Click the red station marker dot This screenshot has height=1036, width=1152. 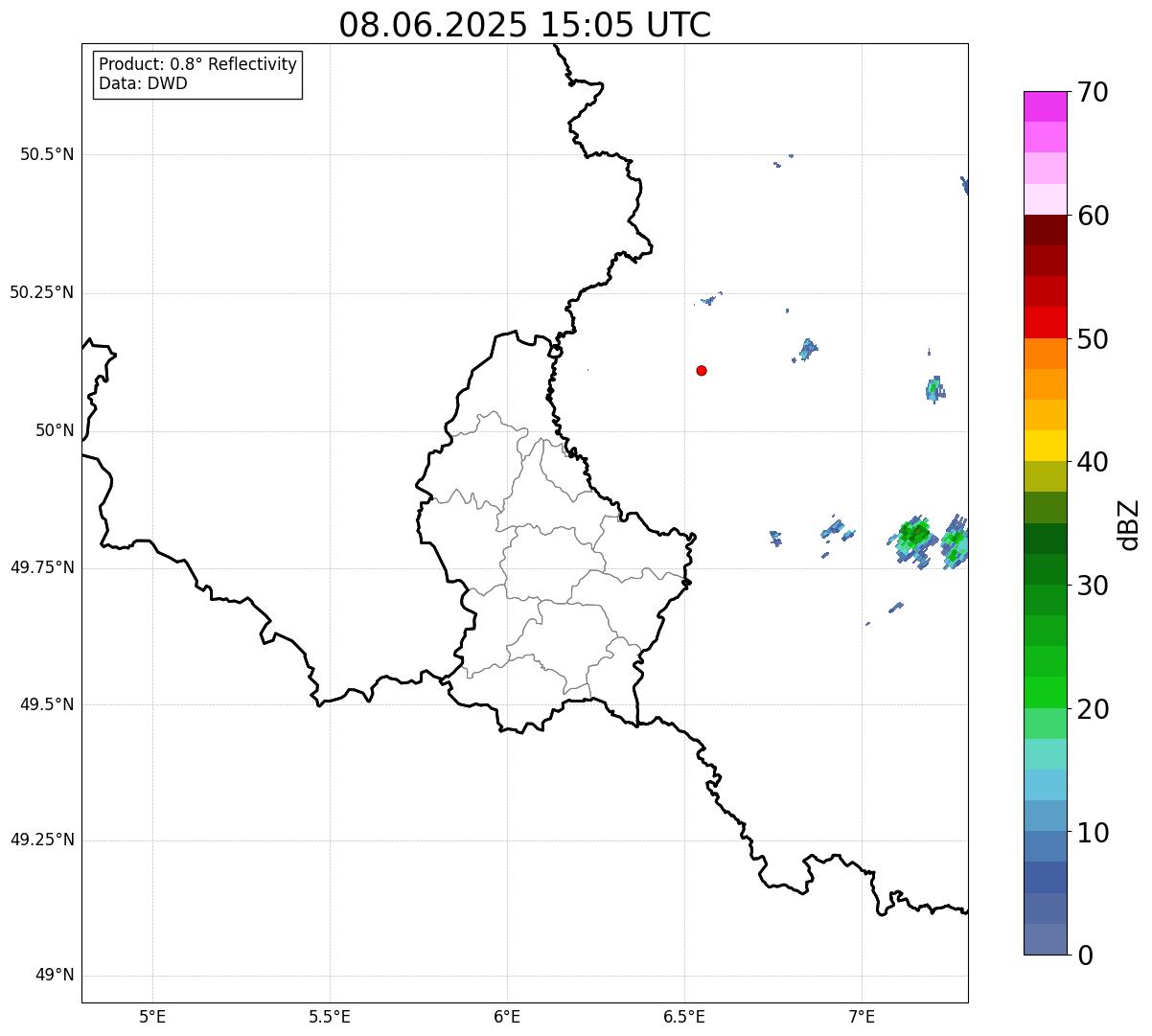tap(702, 370)
